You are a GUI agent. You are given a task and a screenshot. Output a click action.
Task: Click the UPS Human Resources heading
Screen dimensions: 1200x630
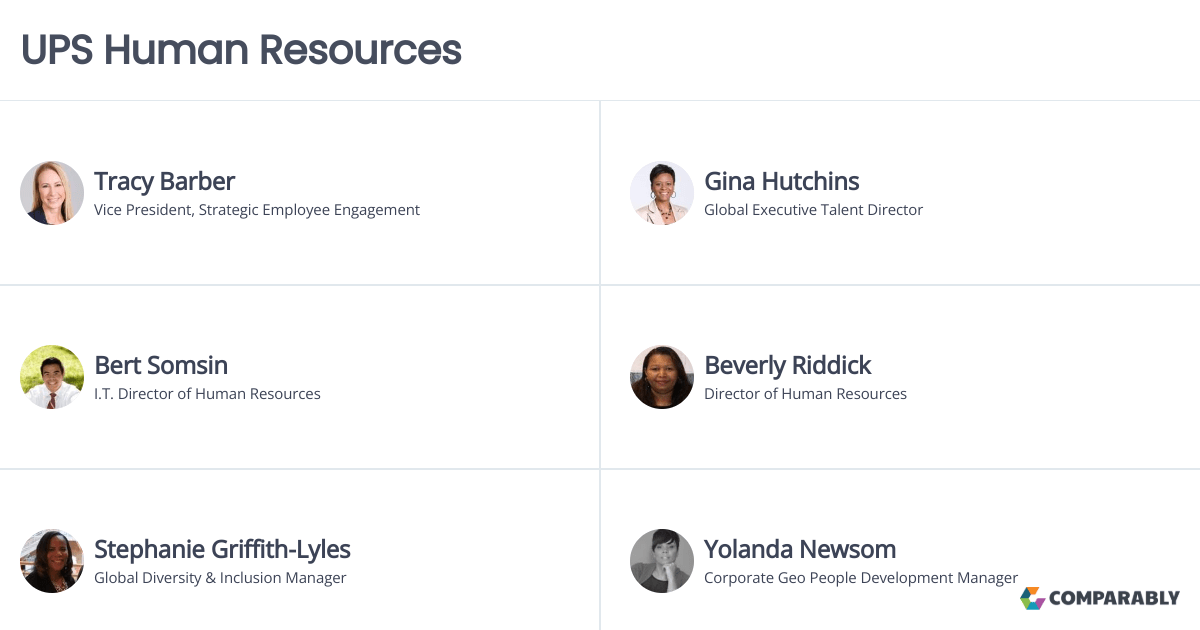pyautogui.click(x=241, y=49)
